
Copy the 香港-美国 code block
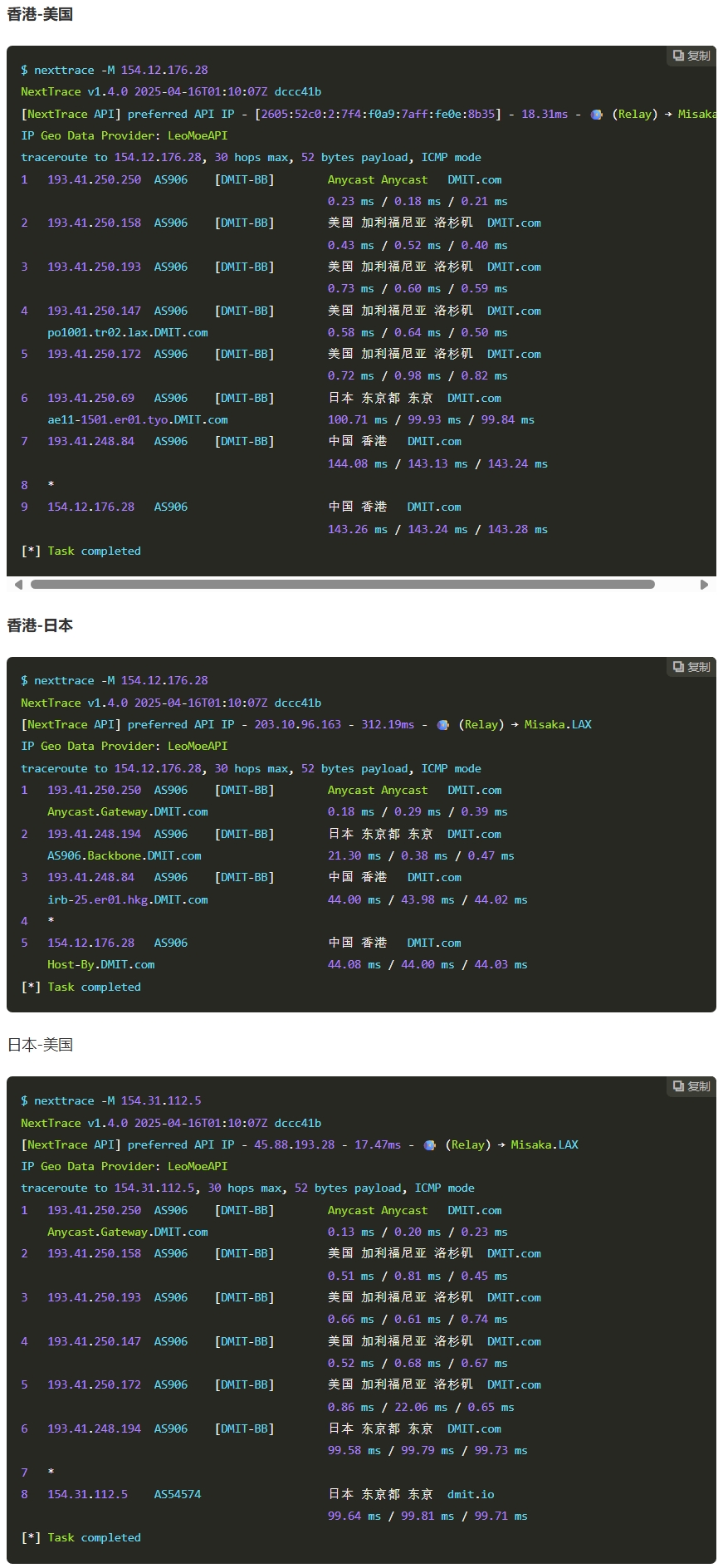click(691, 56)
